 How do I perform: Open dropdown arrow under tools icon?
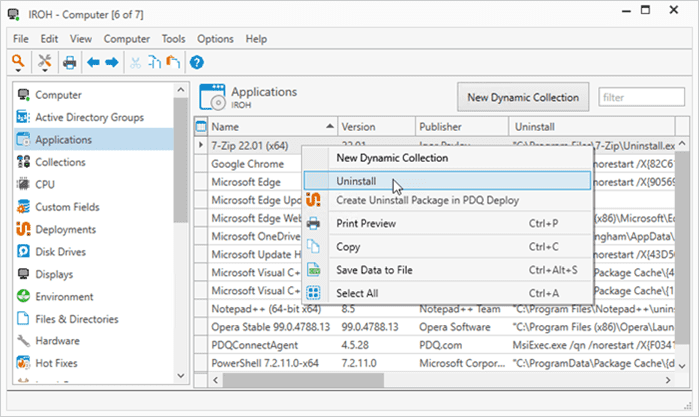pyautogui.click(x=45, y=70)
